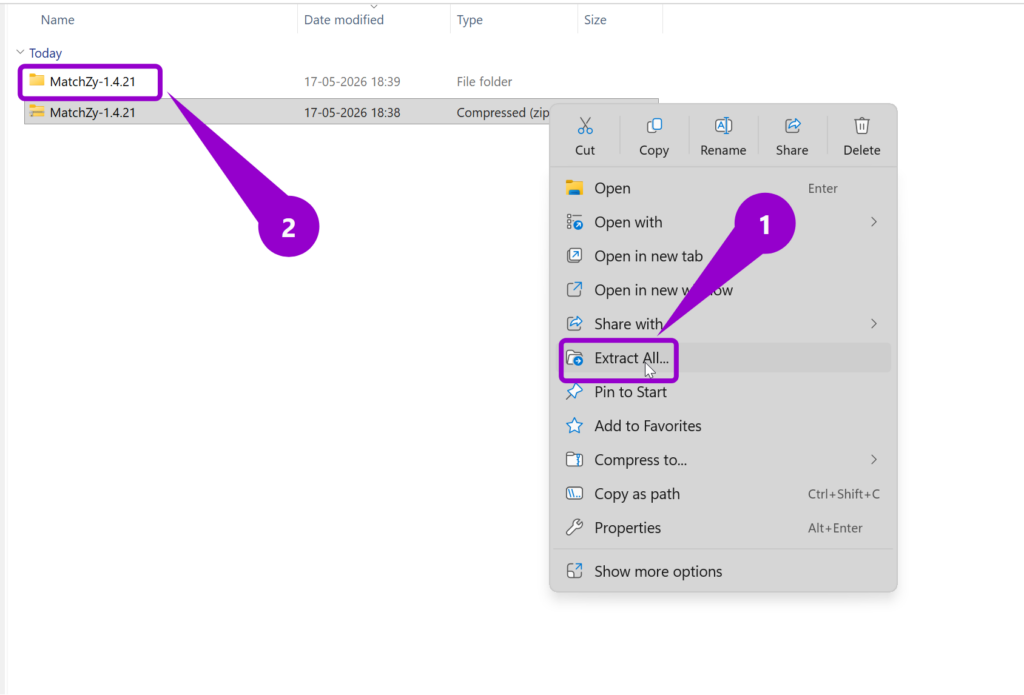
Task: Click the icon beside Open in new tab
Action: [x=574, y=256]
